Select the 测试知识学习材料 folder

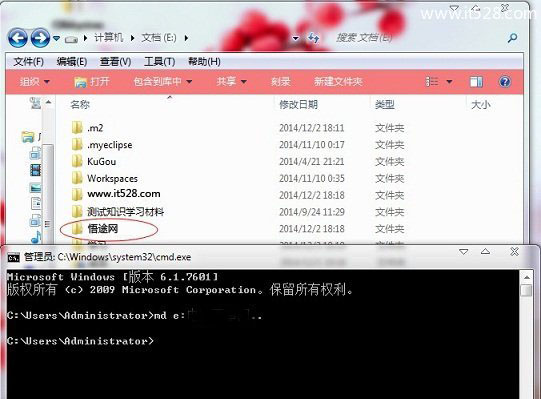126,212
